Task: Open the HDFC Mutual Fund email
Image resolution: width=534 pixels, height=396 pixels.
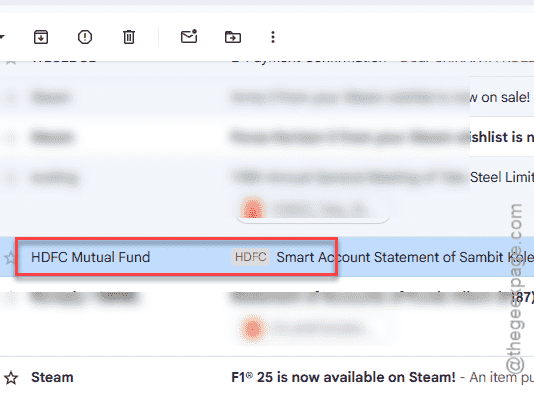Action: [x=267, y=257]
